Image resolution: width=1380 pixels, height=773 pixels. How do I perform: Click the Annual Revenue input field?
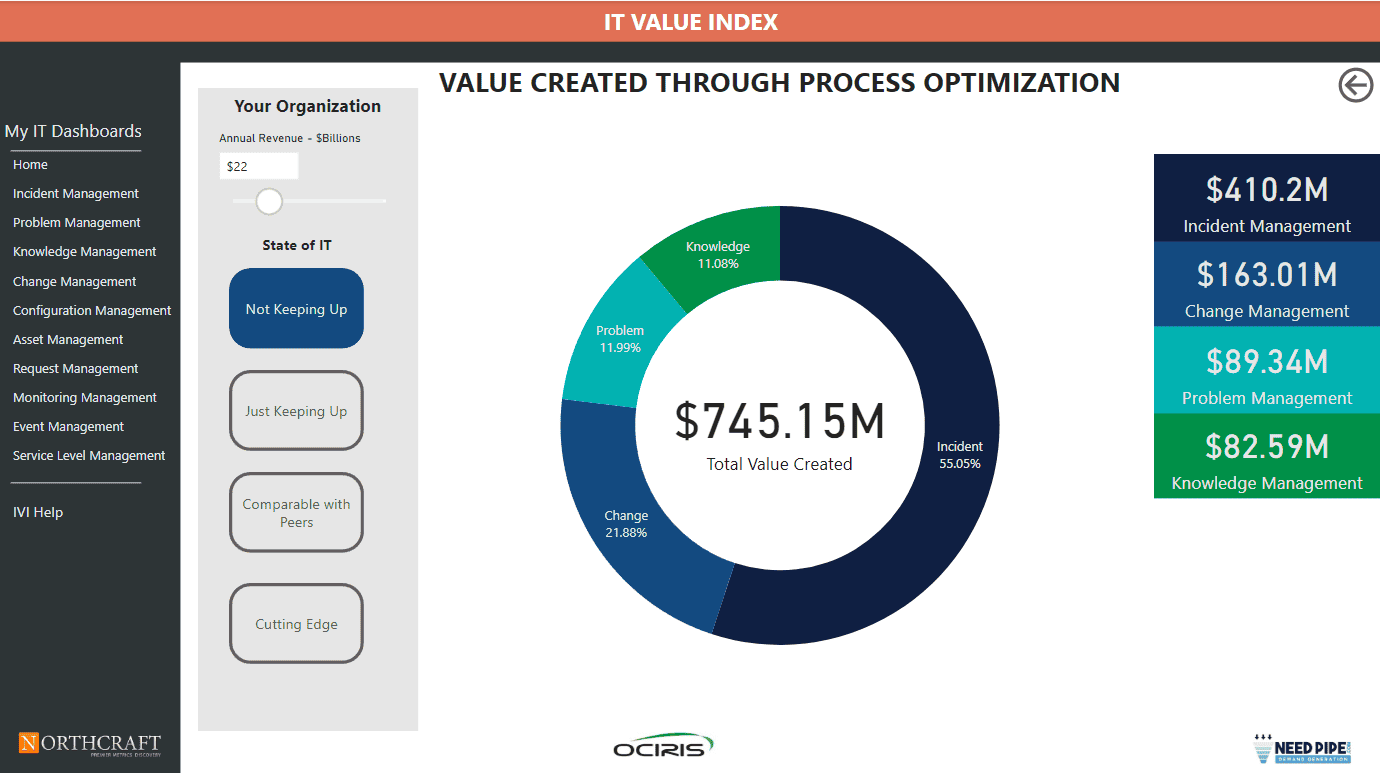click(x=258, y=167)
